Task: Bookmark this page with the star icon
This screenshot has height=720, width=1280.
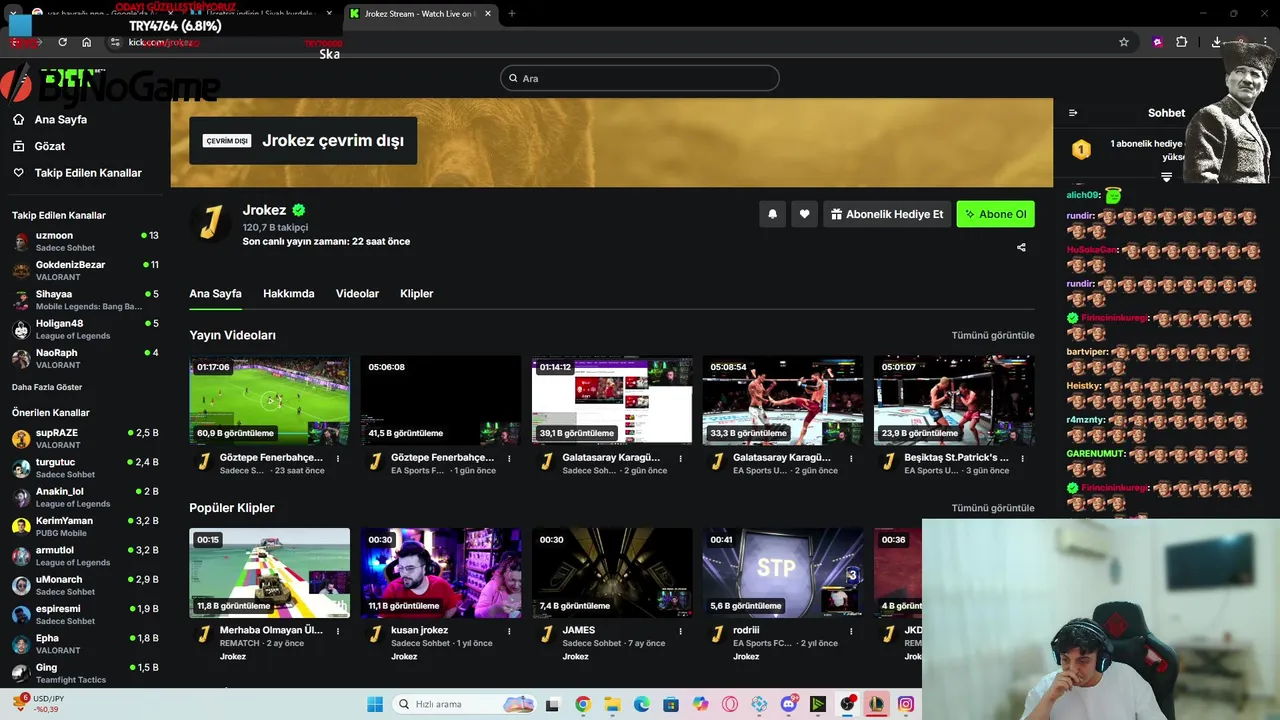Action: 1124,42
